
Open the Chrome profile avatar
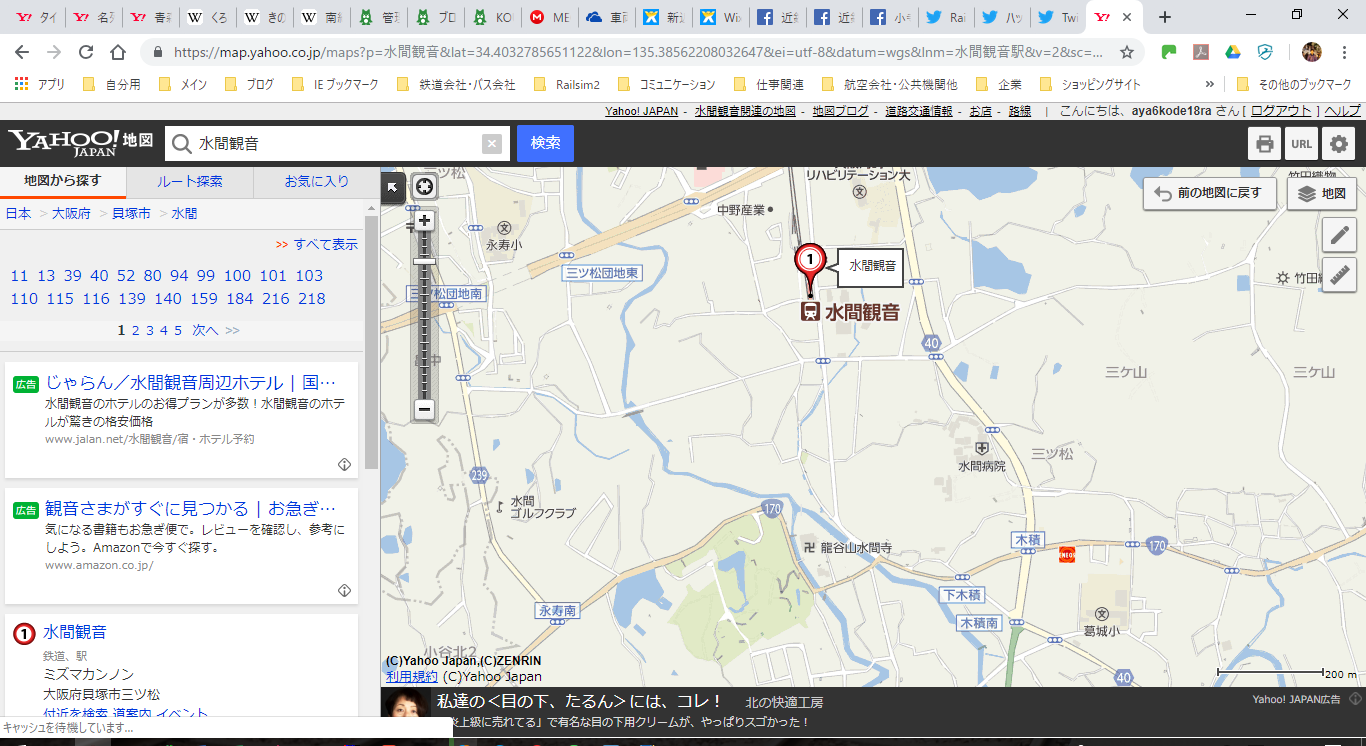point(1312,52)
